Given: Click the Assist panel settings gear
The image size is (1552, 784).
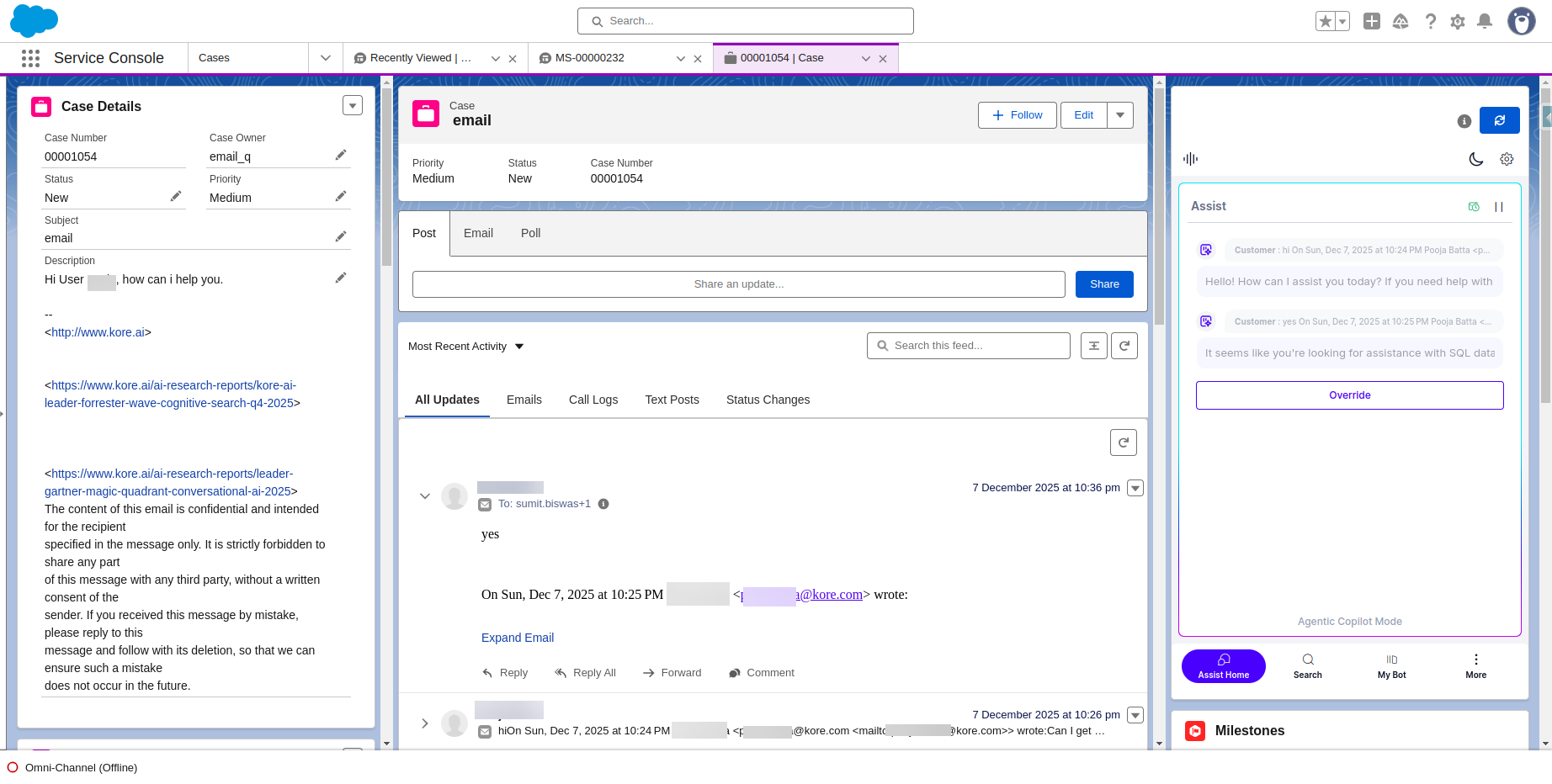Looking at the screenshot, I should tap(1507, 159).
